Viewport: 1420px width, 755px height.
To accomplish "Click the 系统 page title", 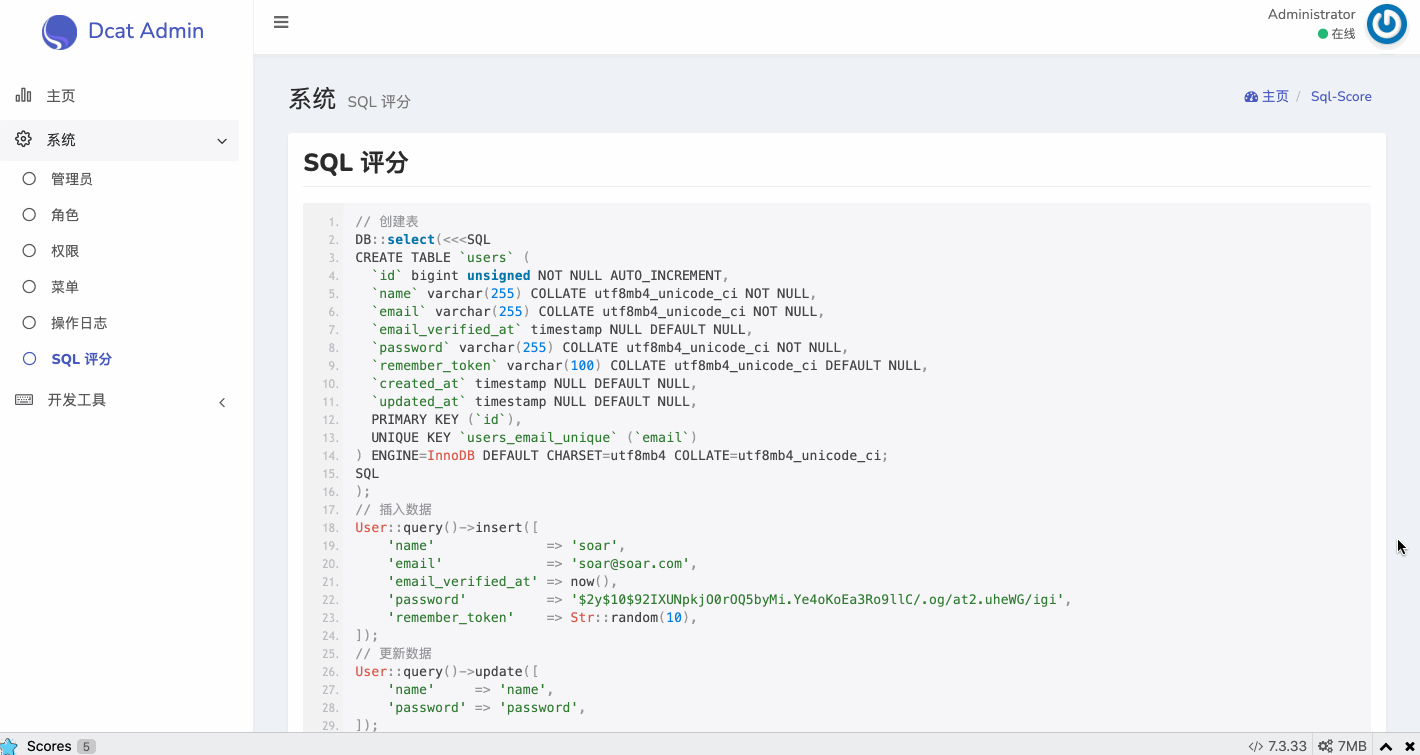I will point(312,98).
